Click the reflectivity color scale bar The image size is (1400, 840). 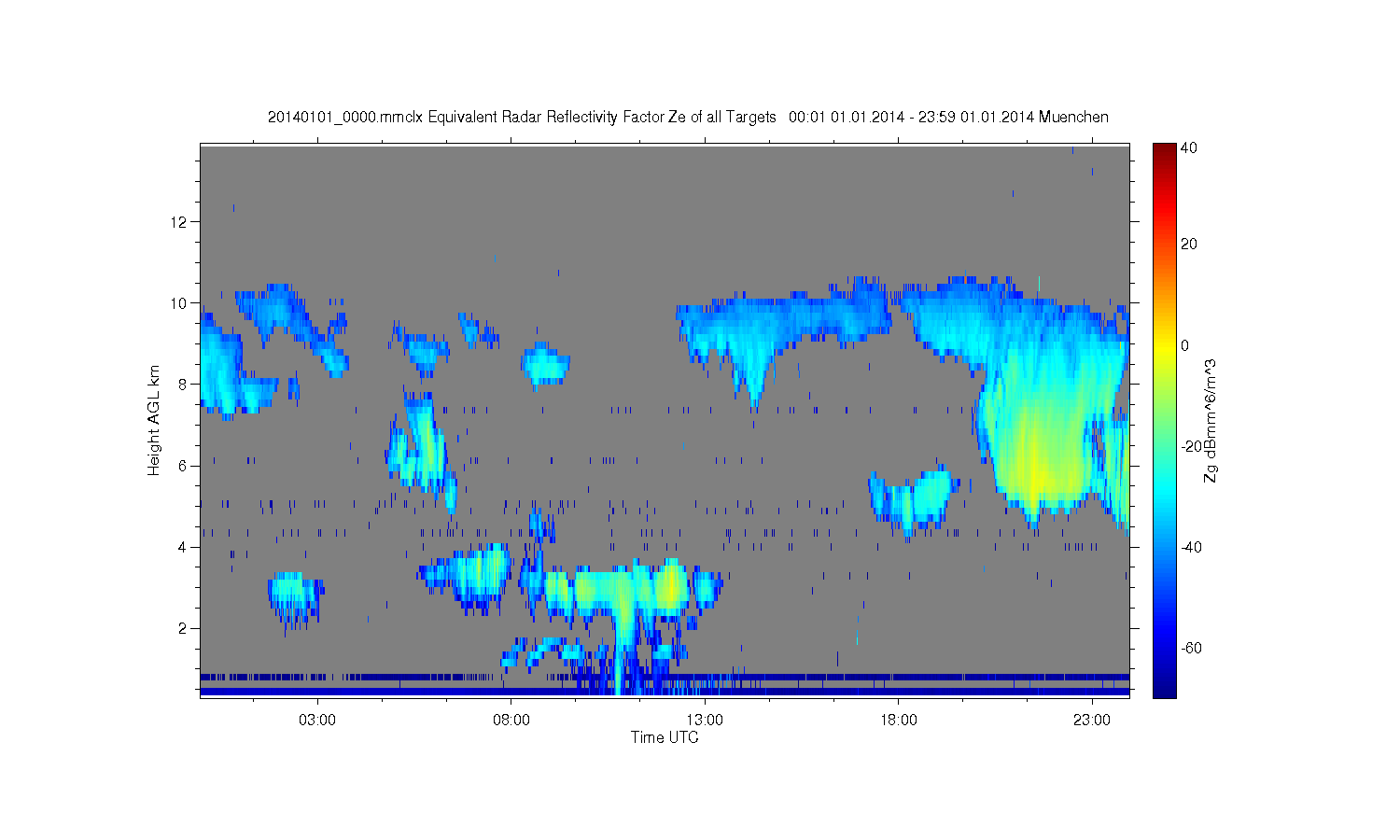(1164, 420)
